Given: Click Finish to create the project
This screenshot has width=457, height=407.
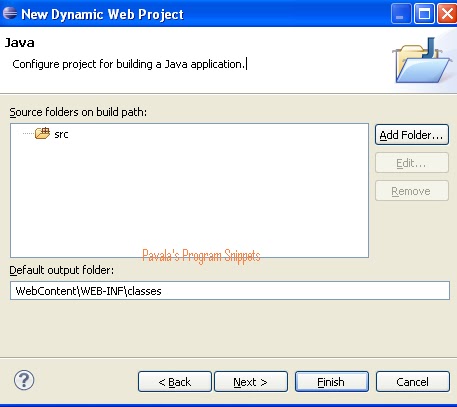Looking at the screenshot, I should (x=332, y=382).
